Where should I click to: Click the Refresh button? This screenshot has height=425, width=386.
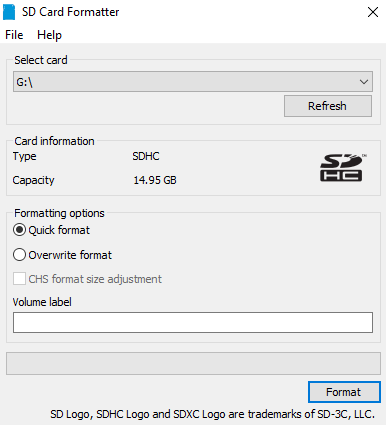pos(328,106)
